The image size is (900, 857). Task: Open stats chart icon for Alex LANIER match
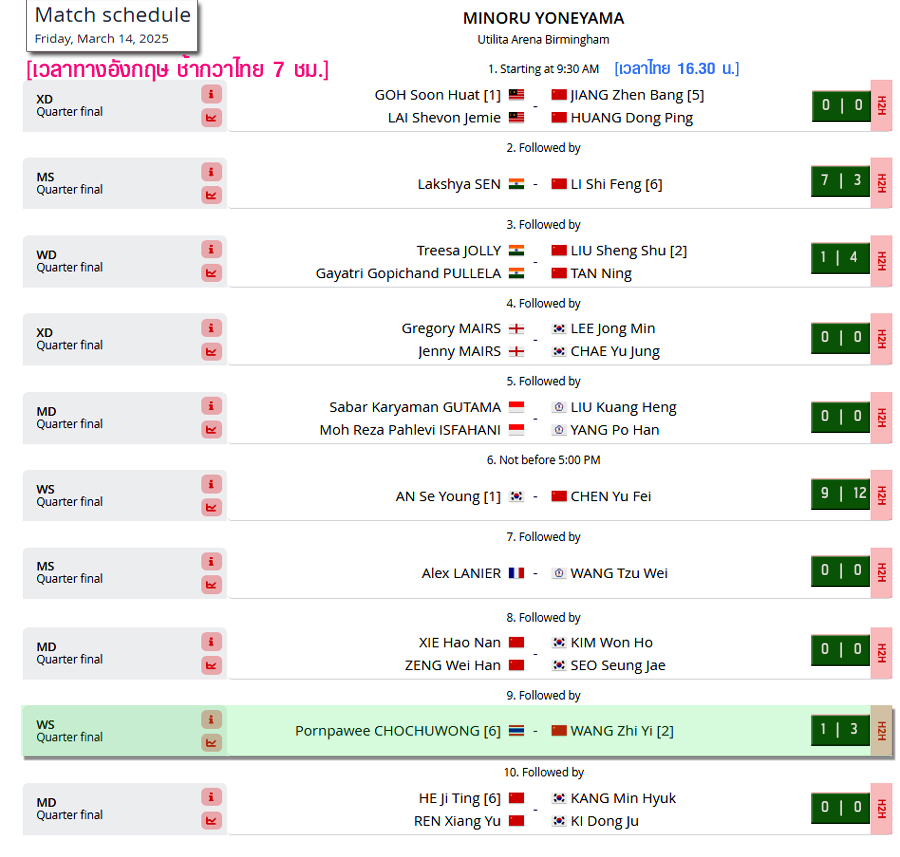point(211,585)
